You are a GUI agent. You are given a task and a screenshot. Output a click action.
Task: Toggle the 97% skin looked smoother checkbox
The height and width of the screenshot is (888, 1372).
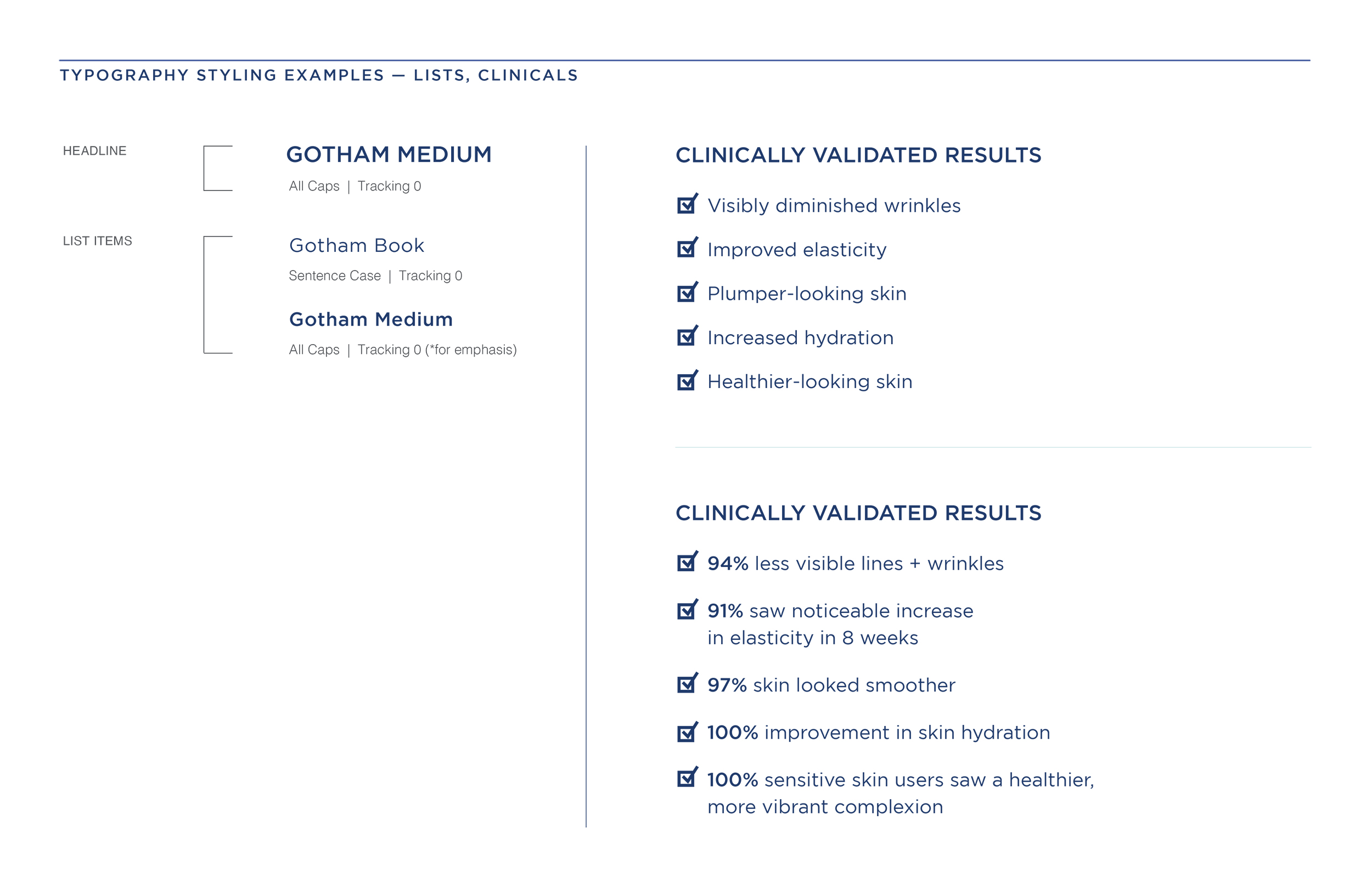click(686, 684)
